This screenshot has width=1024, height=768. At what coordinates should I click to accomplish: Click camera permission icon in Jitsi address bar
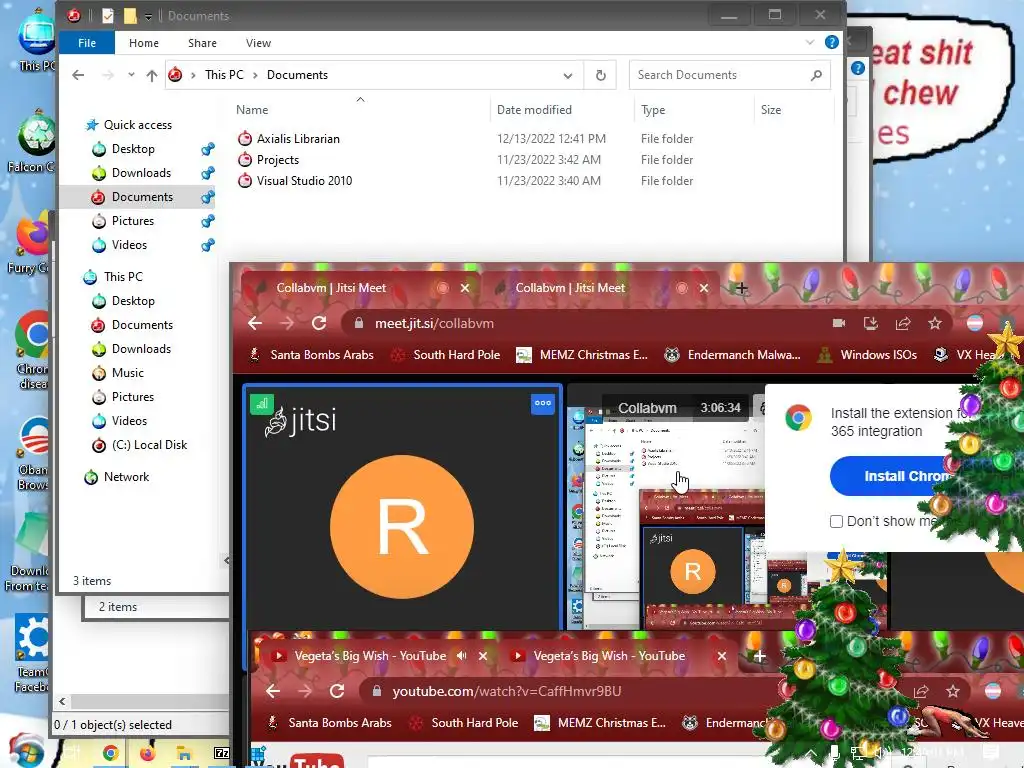(839, 323)
